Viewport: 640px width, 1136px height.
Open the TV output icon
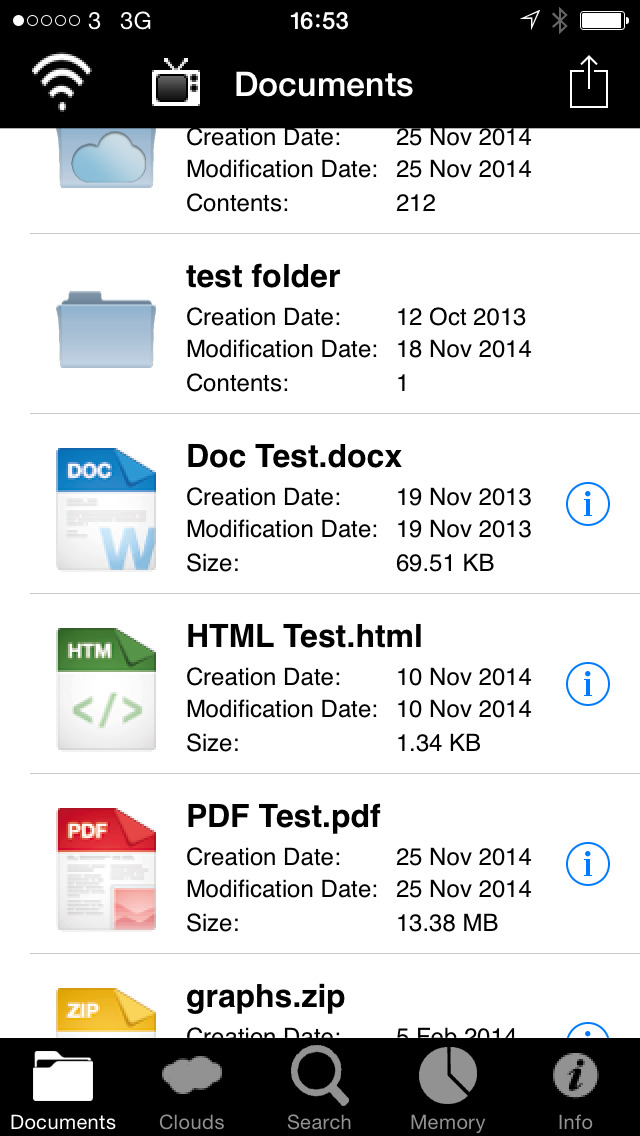(175, 85)
